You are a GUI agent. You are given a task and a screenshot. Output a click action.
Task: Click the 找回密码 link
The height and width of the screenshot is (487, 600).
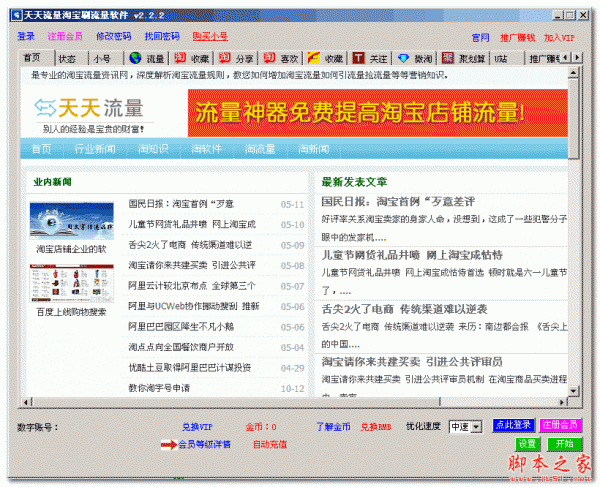pos(162,36)
